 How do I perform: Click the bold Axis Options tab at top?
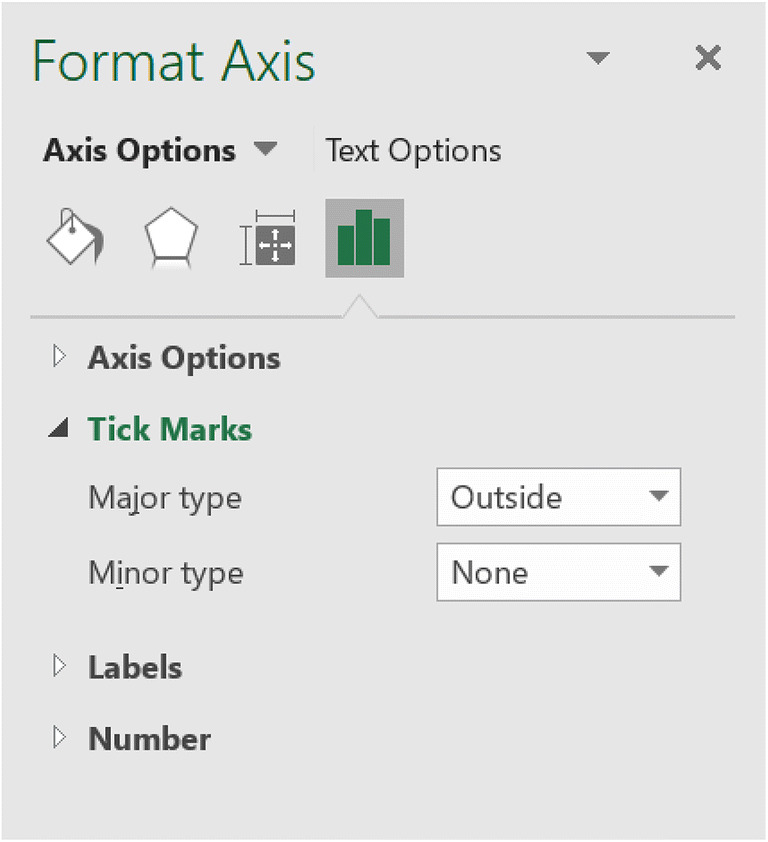pyautogui.click(x=139, y=151)
